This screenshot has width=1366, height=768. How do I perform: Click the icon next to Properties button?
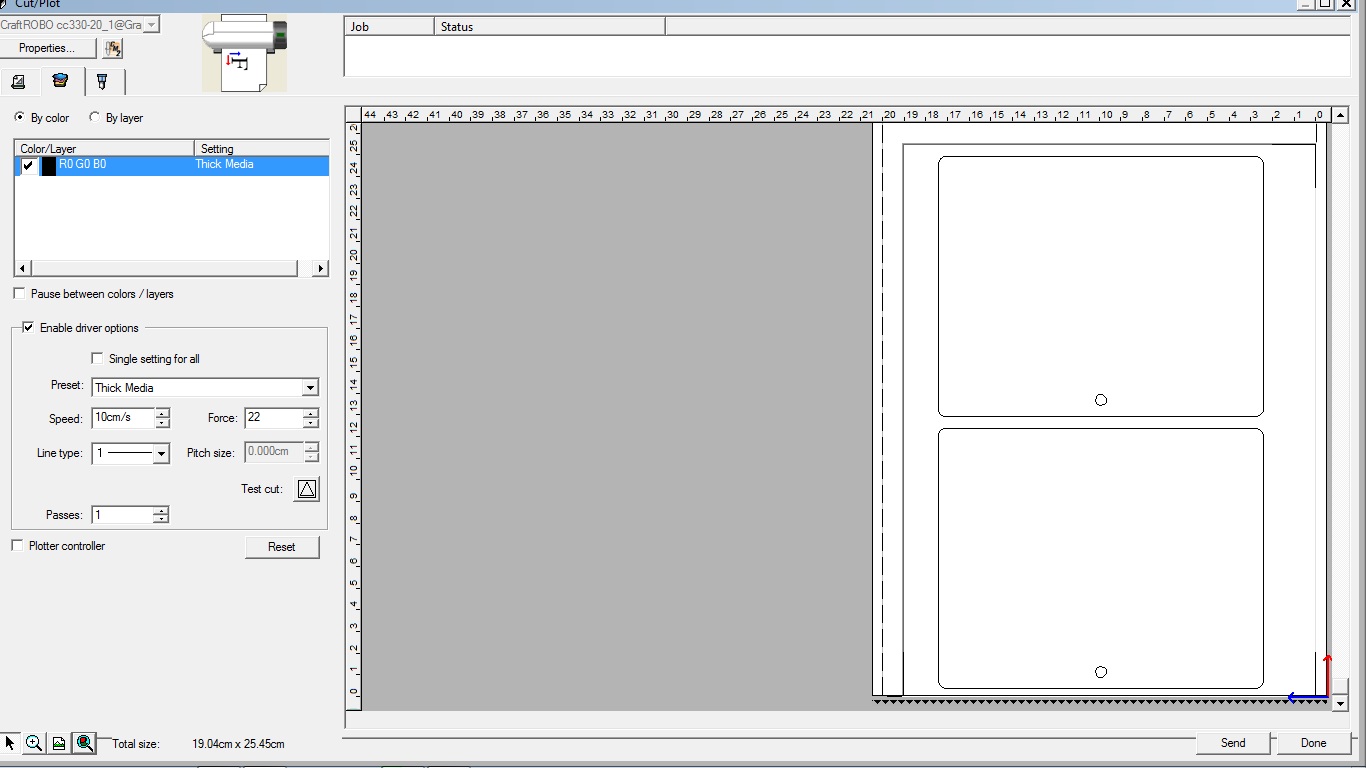[x=113, y=48]
